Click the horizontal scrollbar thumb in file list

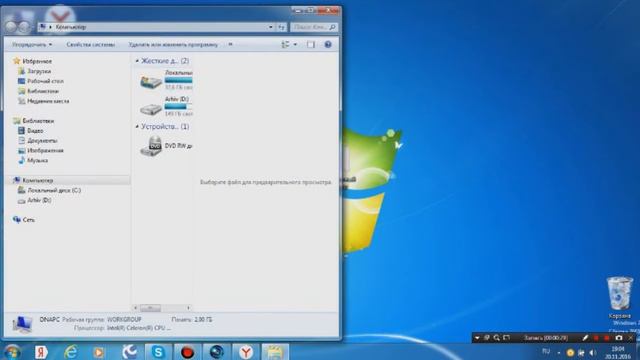pos(150,308)
